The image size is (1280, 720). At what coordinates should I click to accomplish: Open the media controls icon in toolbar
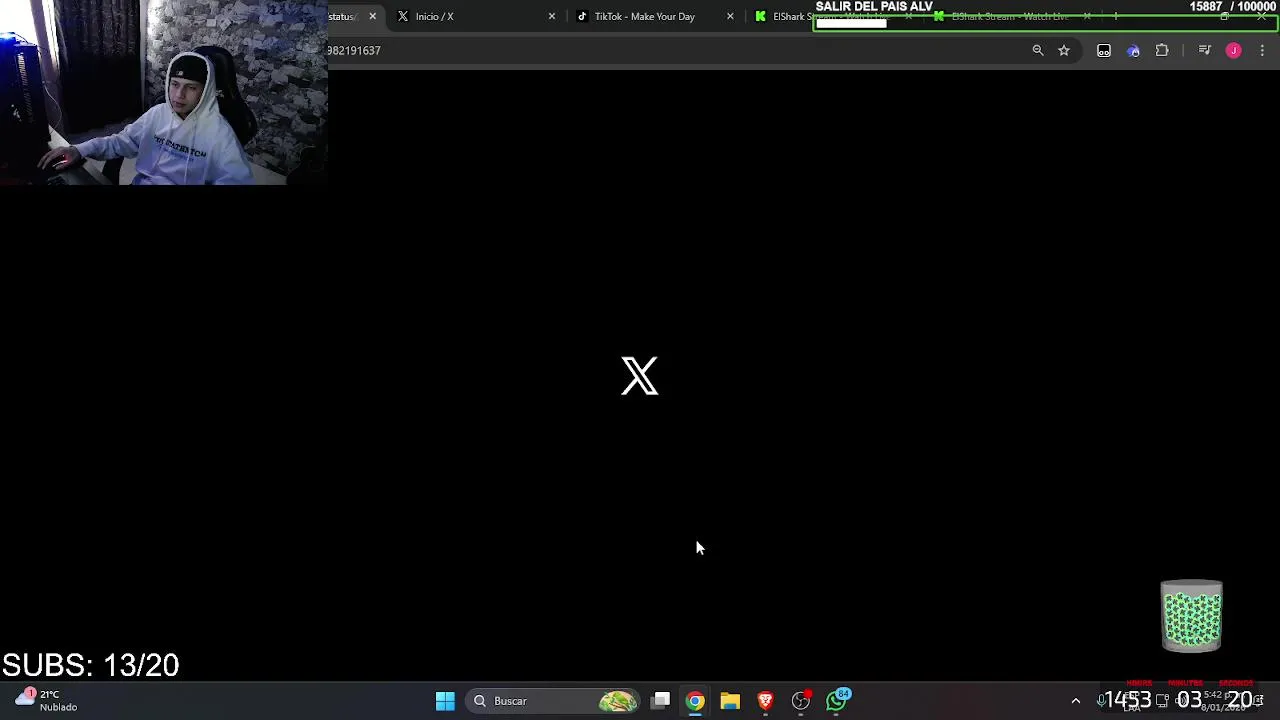pyautogui.click(x=1205, y=50)
